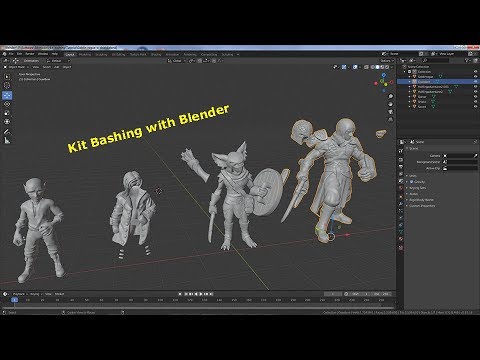Click the timeline blue playhead marker
480x360 pixels.
(x=14, y=300)
